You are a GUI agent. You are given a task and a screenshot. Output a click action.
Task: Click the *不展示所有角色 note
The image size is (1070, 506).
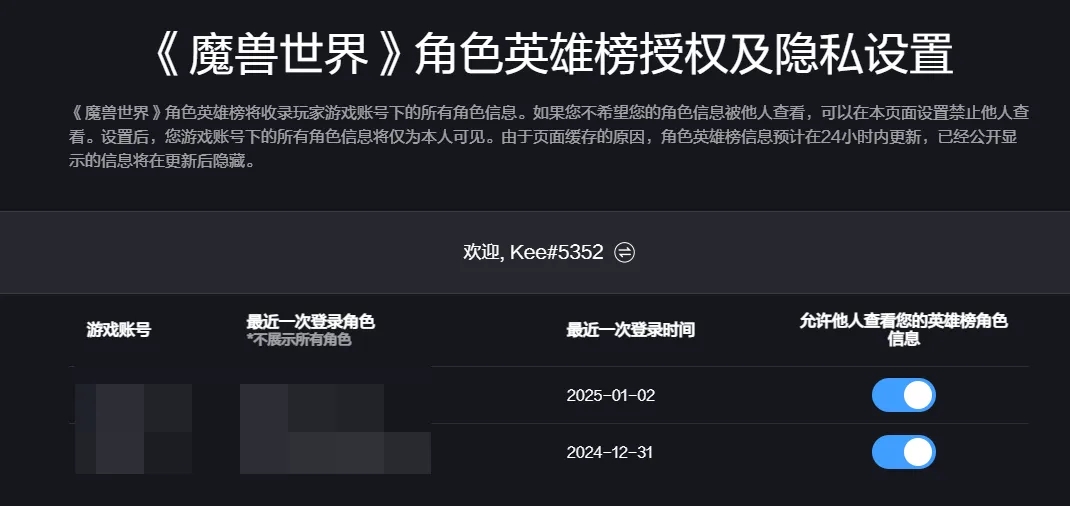(299, 340)
